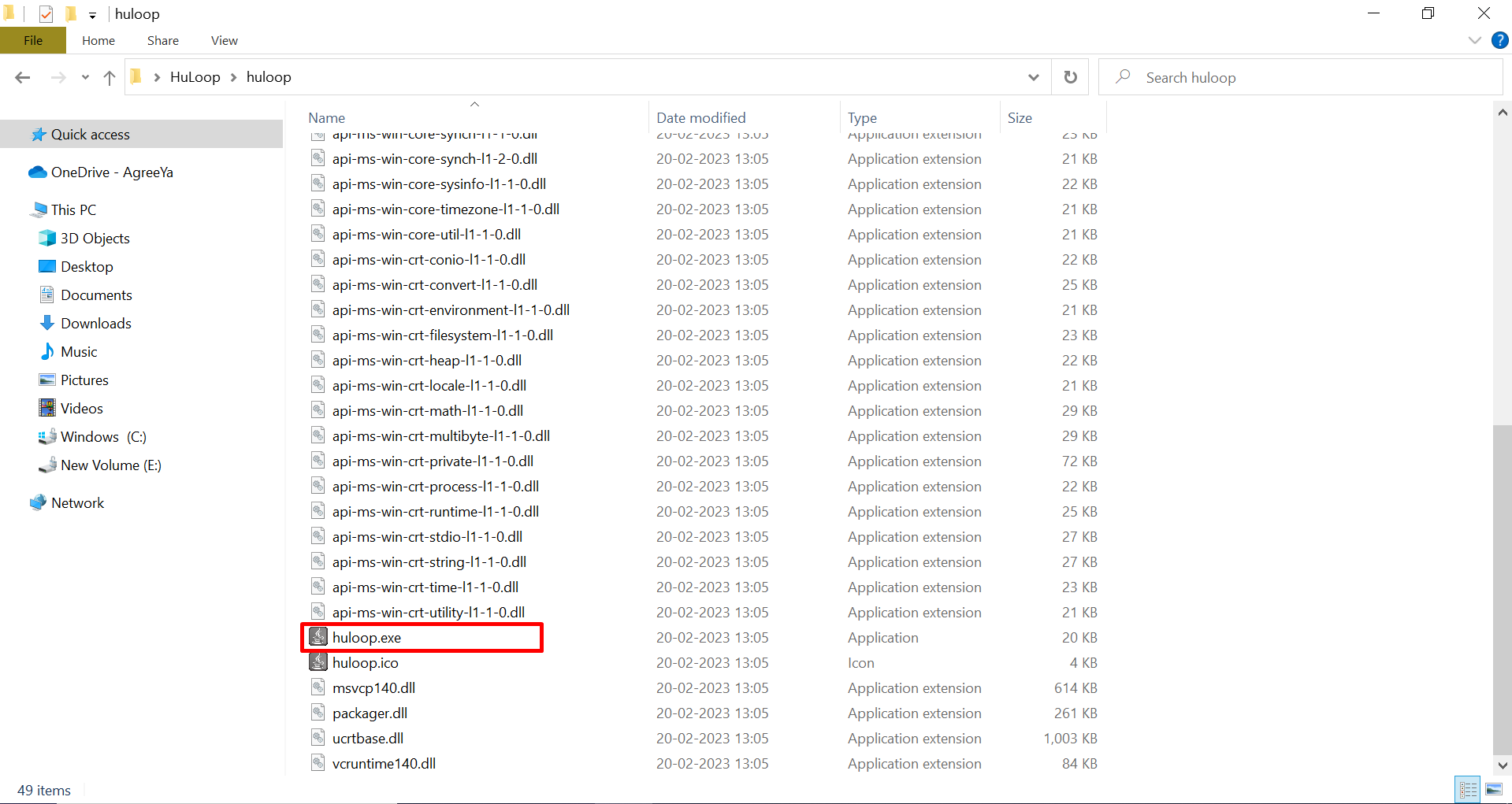Open the Customize Quick Access Toolbar dropdown
This screenshot has width=1512, height=804.
(92, 15)
